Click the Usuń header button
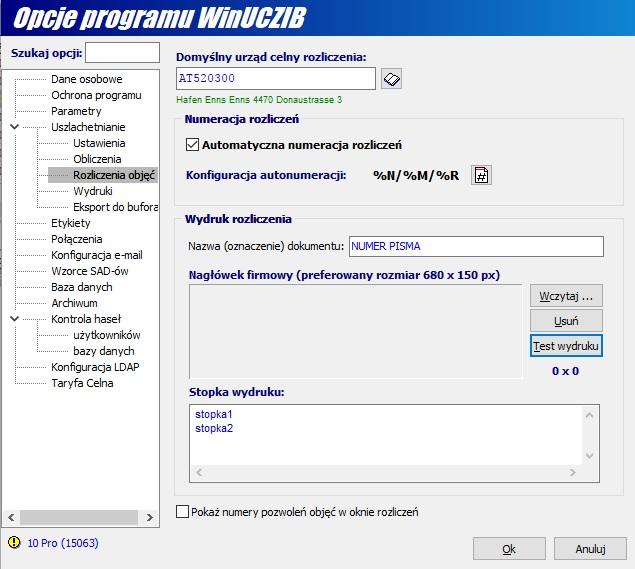The width and height of the screenshot is (635, 569). (x=566, y=321)
